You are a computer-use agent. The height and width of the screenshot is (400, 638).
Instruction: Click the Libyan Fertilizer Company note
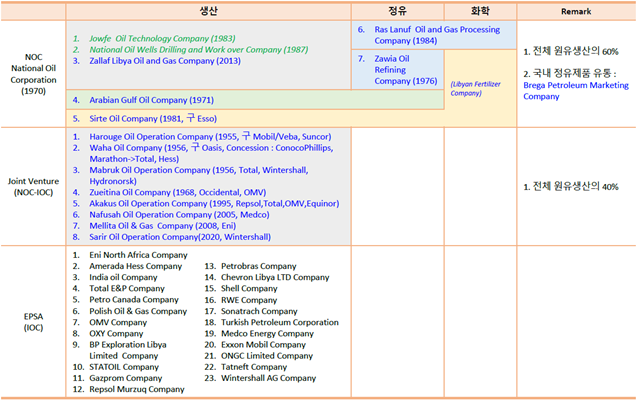(x=475, y=89)
